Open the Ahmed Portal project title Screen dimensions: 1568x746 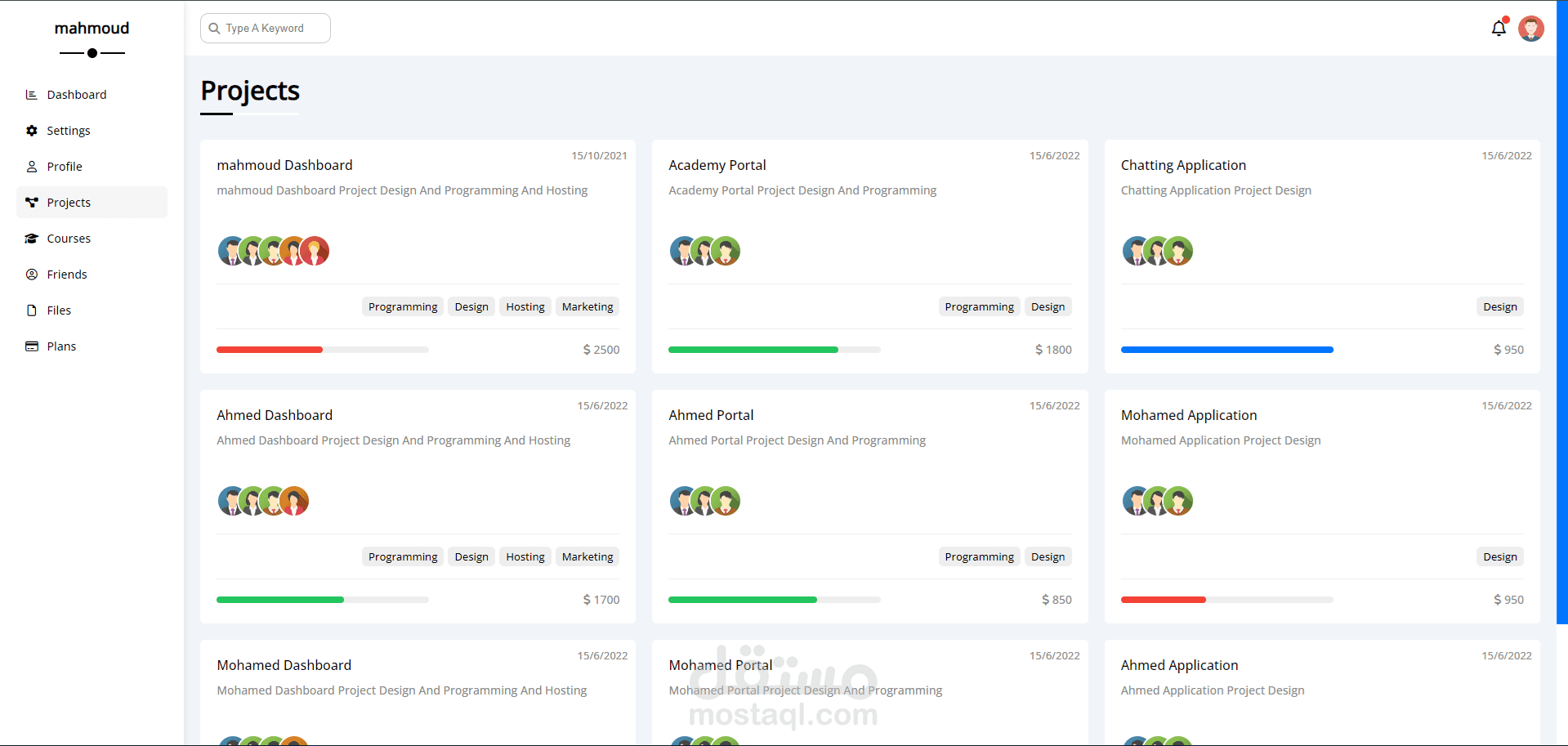point(711,415)
